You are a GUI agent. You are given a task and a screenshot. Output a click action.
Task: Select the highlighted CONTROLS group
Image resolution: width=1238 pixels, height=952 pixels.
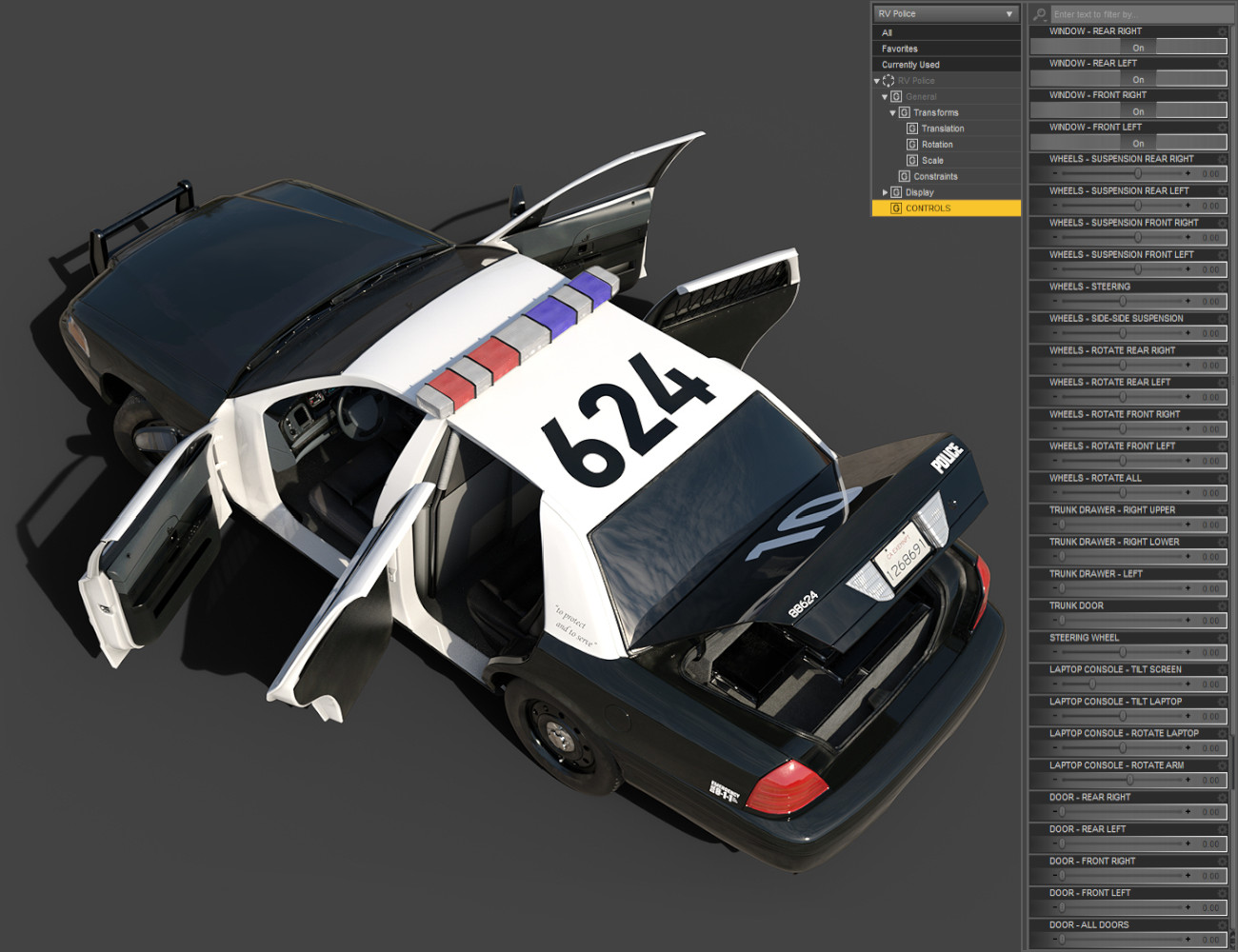[x=947, y=208]
